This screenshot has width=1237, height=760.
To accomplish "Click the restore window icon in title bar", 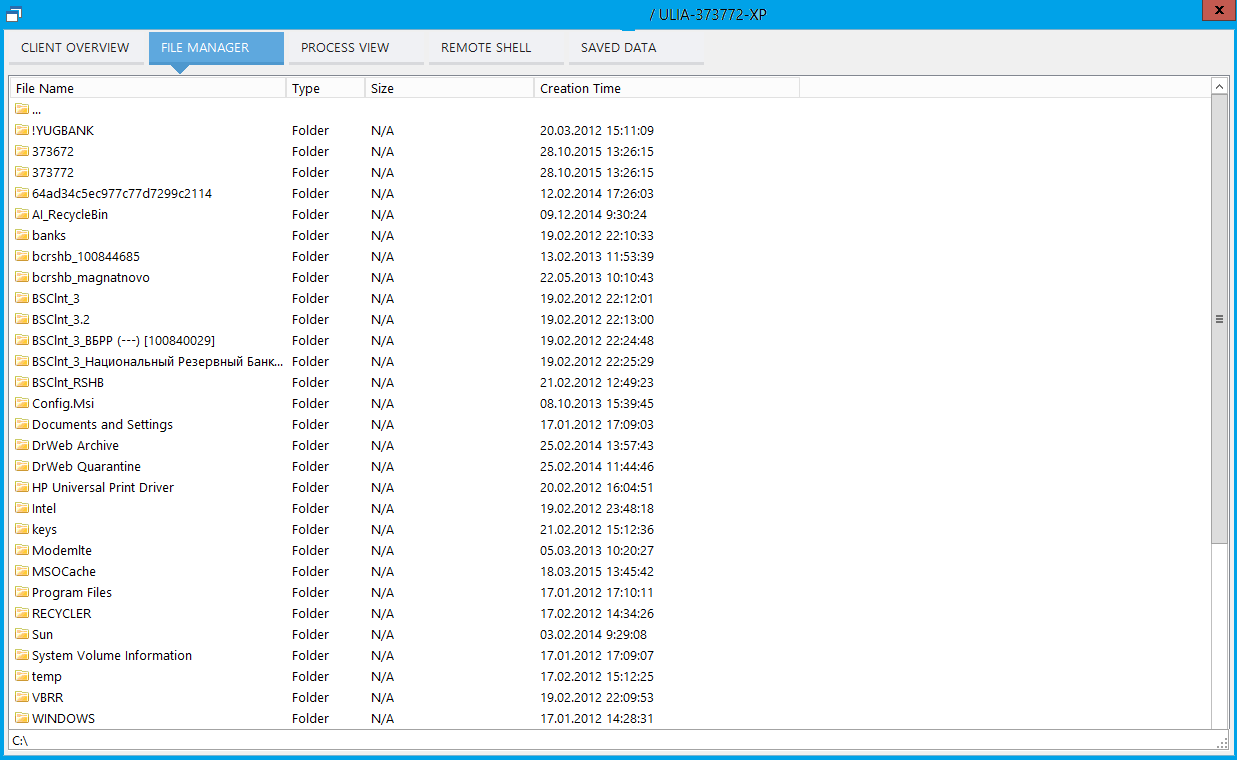I will tap(13, 14).
